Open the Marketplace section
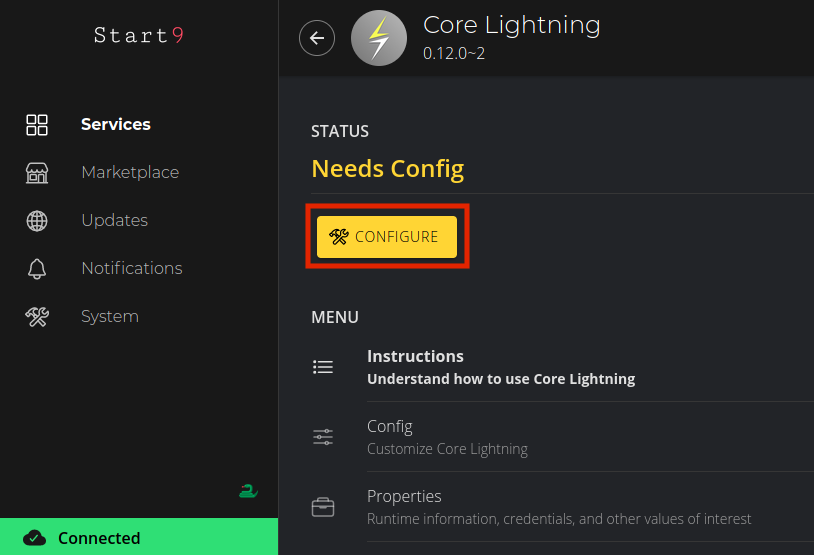The image size is (814, 555). click(x=130, y=173)
